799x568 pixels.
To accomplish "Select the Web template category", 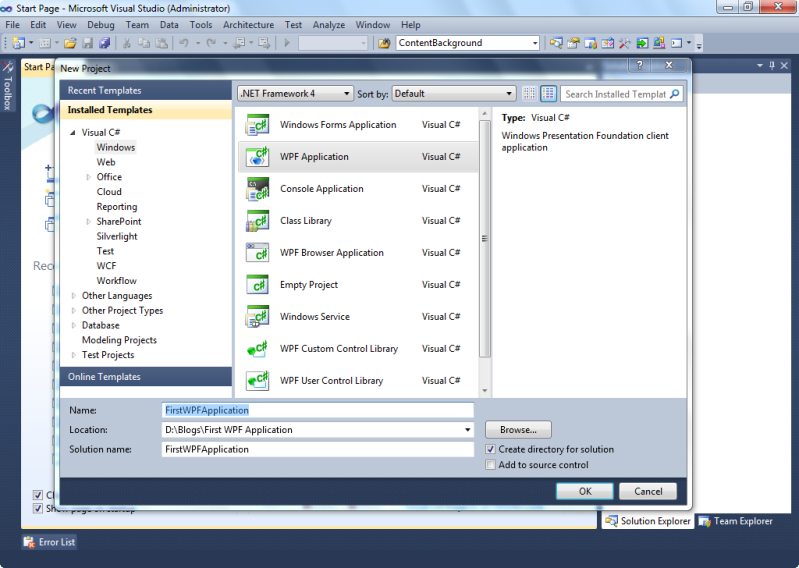I will point(106,163).
